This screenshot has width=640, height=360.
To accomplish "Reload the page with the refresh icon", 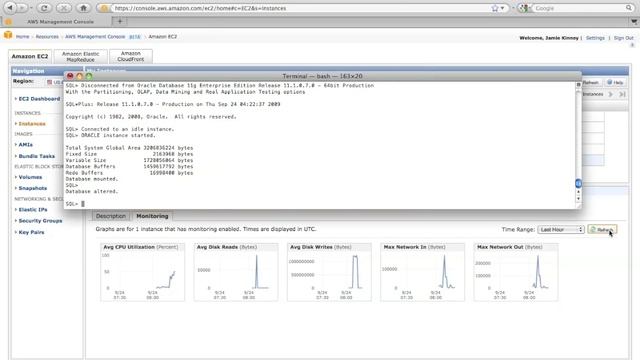I will 44,8.
